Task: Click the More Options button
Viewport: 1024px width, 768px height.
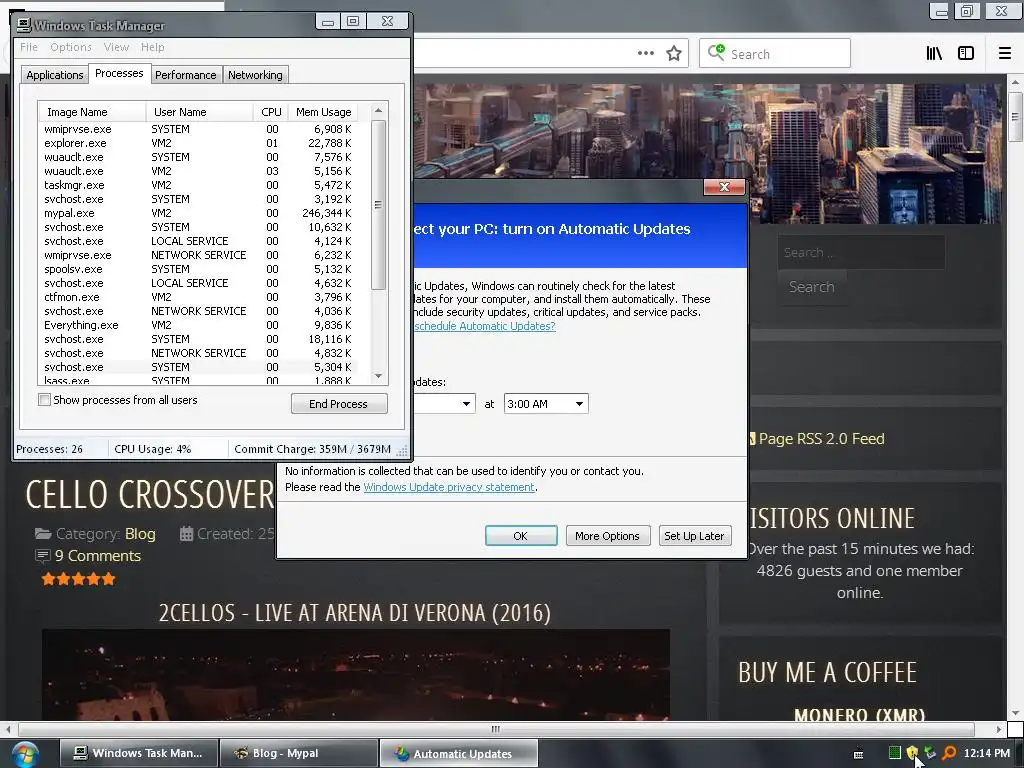Action: tap(607, 536)
